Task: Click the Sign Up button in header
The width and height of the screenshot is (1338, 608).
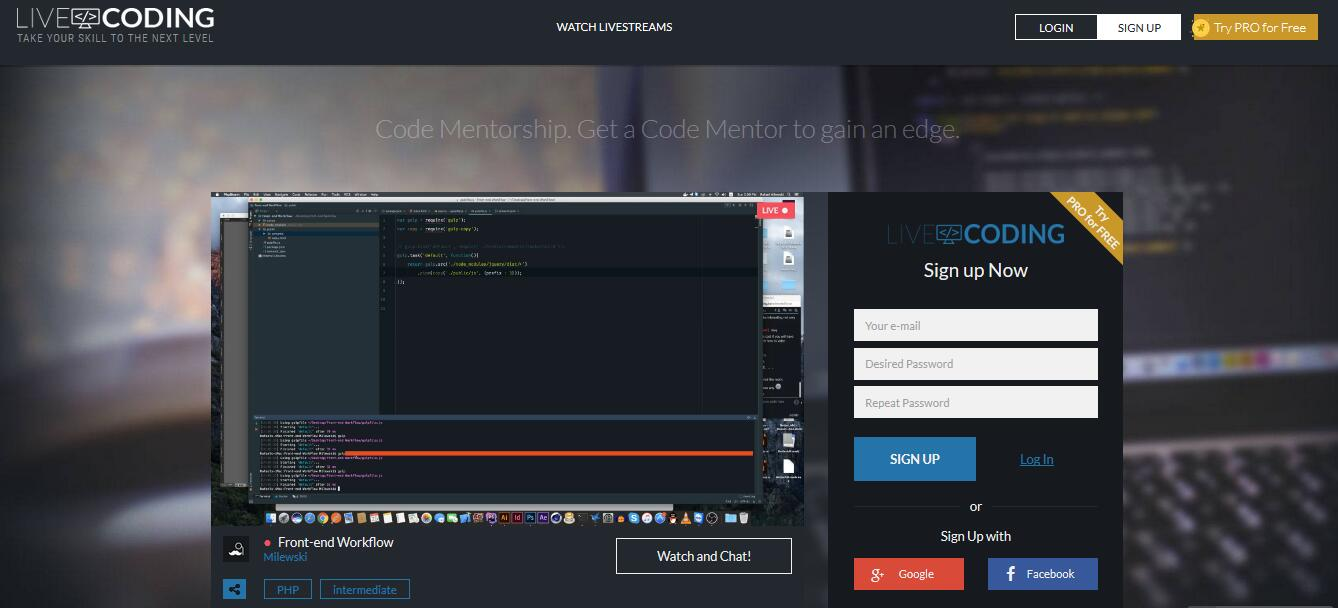Action: click(x=1139, y=27)
